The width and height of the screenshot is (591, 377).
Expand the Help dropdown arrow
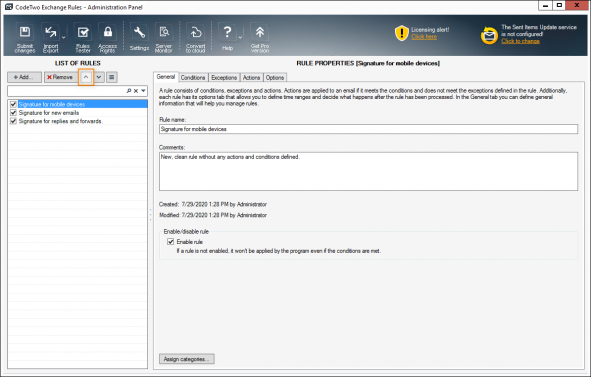pos(240,37)
